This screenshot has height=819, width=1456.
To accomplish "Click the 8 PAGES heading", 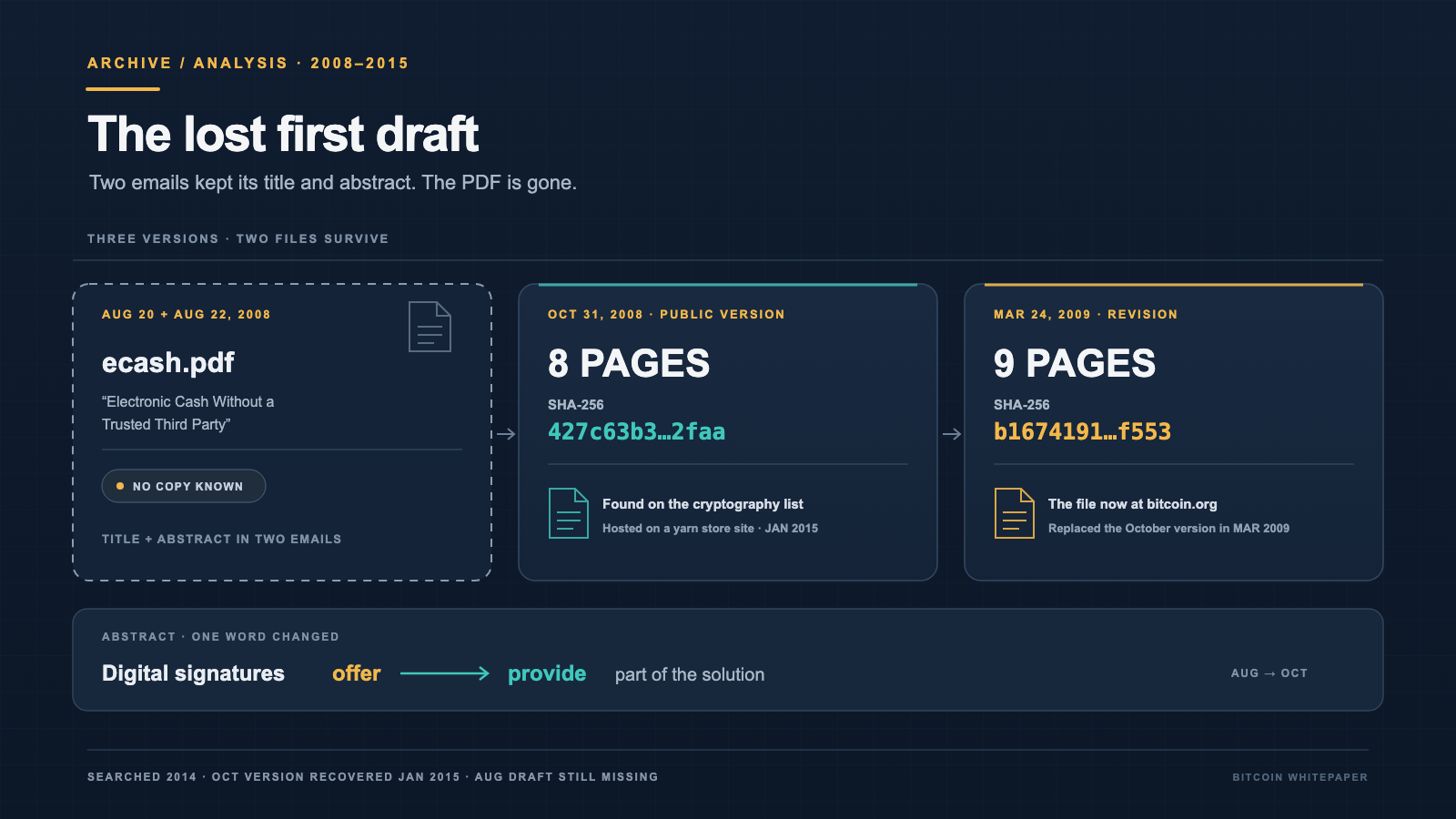I will point(629,364).
